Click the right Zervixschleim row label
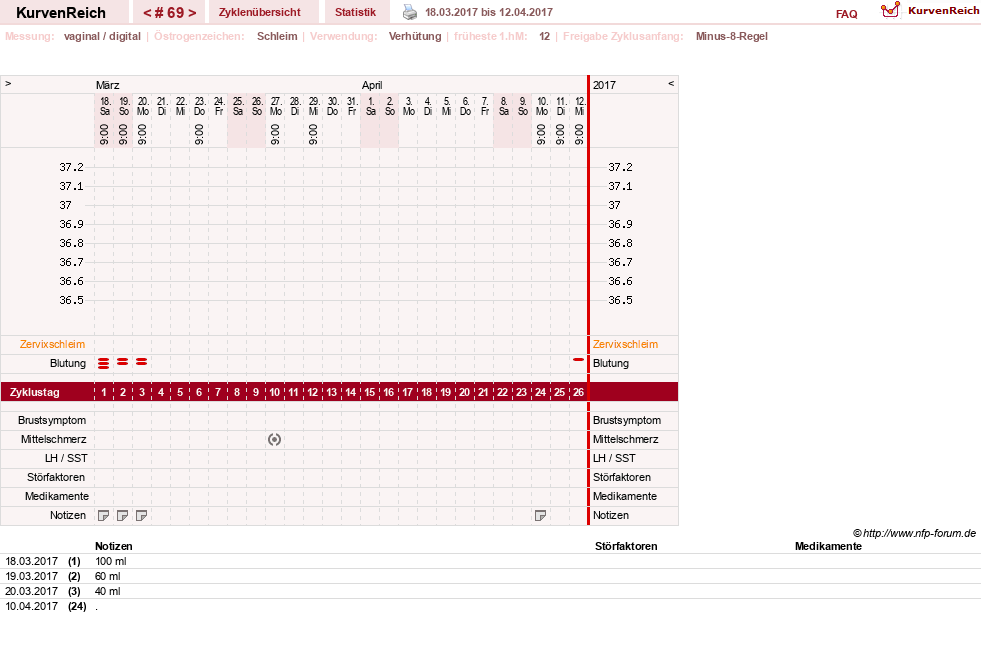The width and height of the screenshot is (981, 645). (626, 344)
